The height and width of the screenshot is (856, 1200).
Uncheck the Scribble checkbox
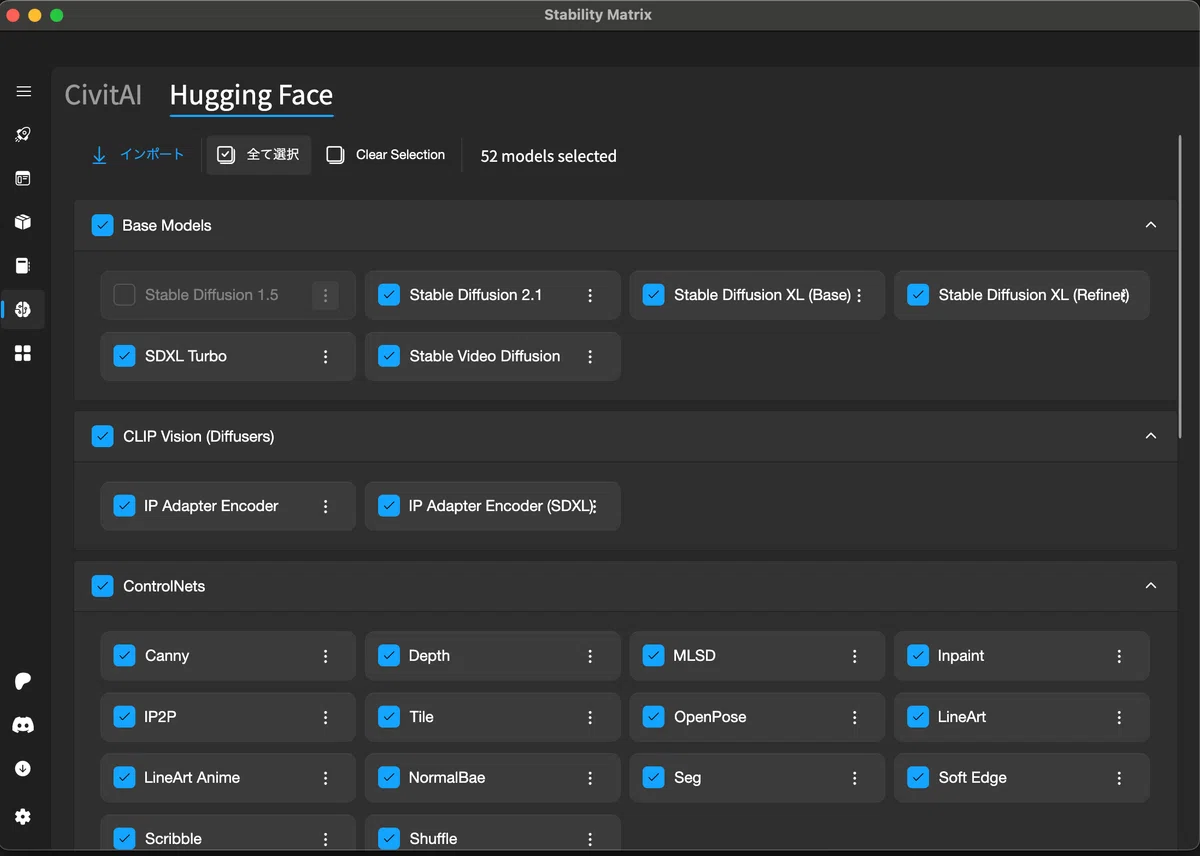(x=124, y=839)
